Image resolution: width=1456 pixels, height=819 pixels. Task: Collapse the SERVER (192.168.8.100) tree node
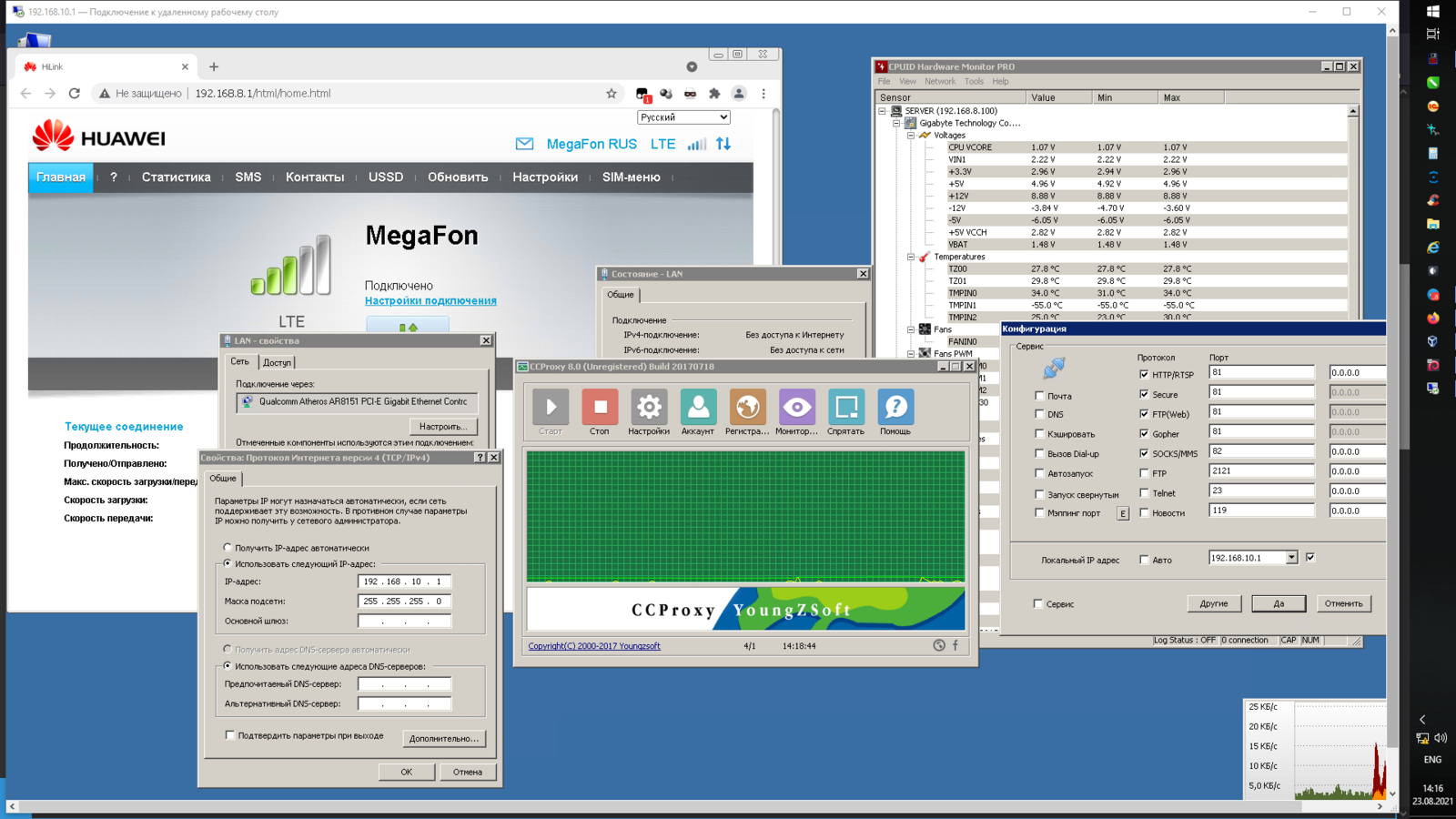click(x=882, y=111)
